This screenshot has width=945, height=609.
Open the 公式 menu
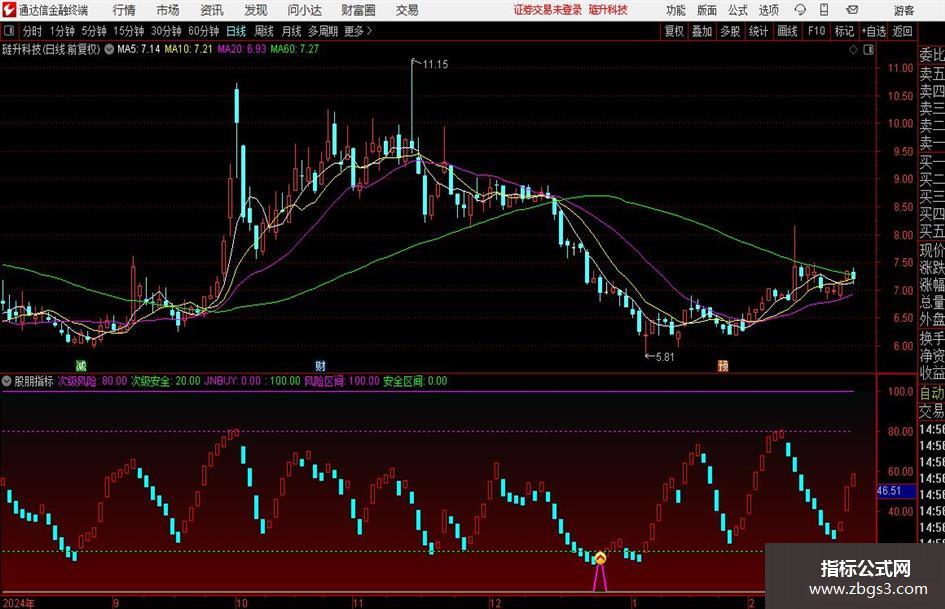[738, 10]
